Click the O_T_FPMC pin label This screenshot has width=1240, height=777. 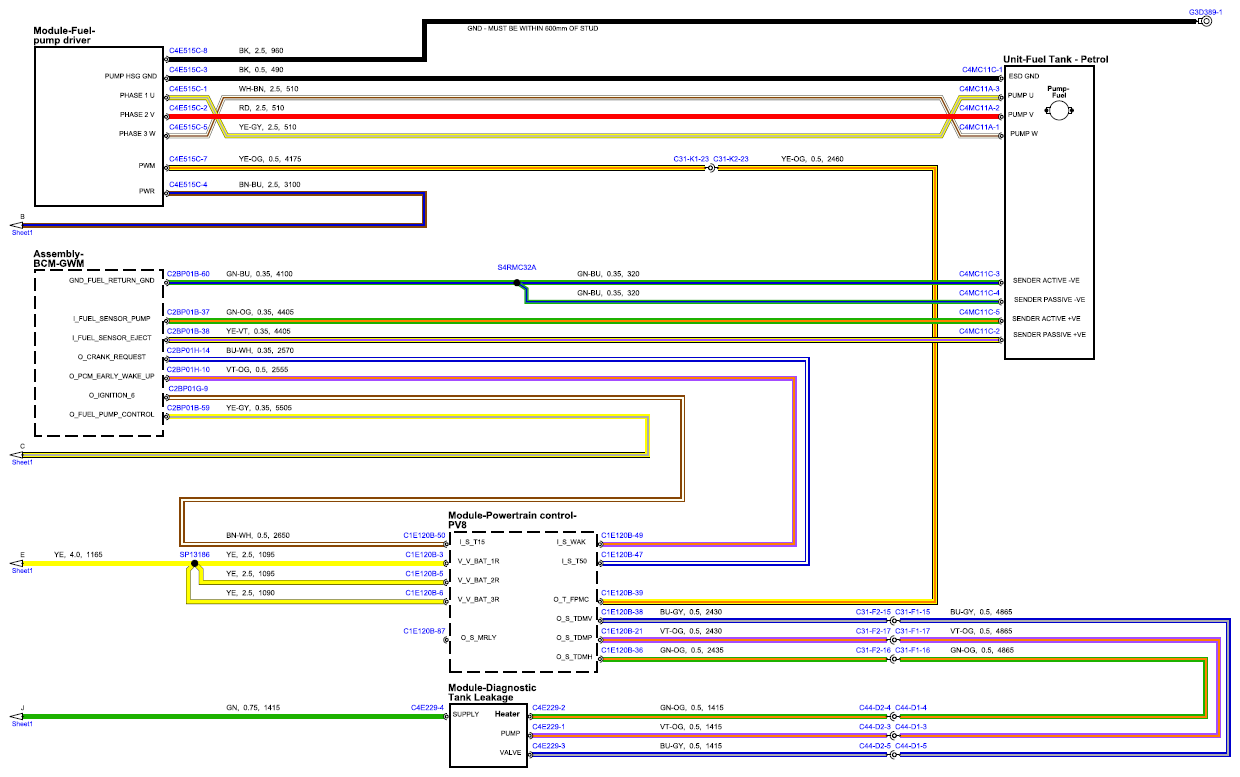(572, 599)
